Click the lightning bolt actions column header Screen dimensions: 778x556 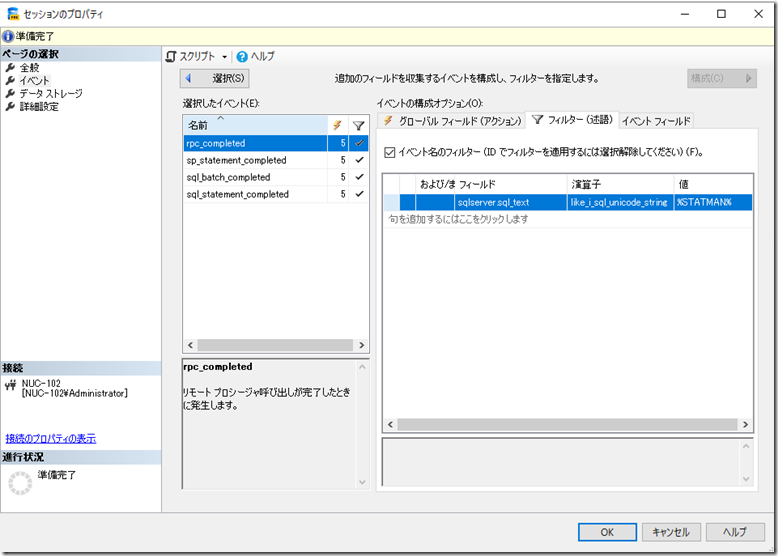tap(337, 126)
